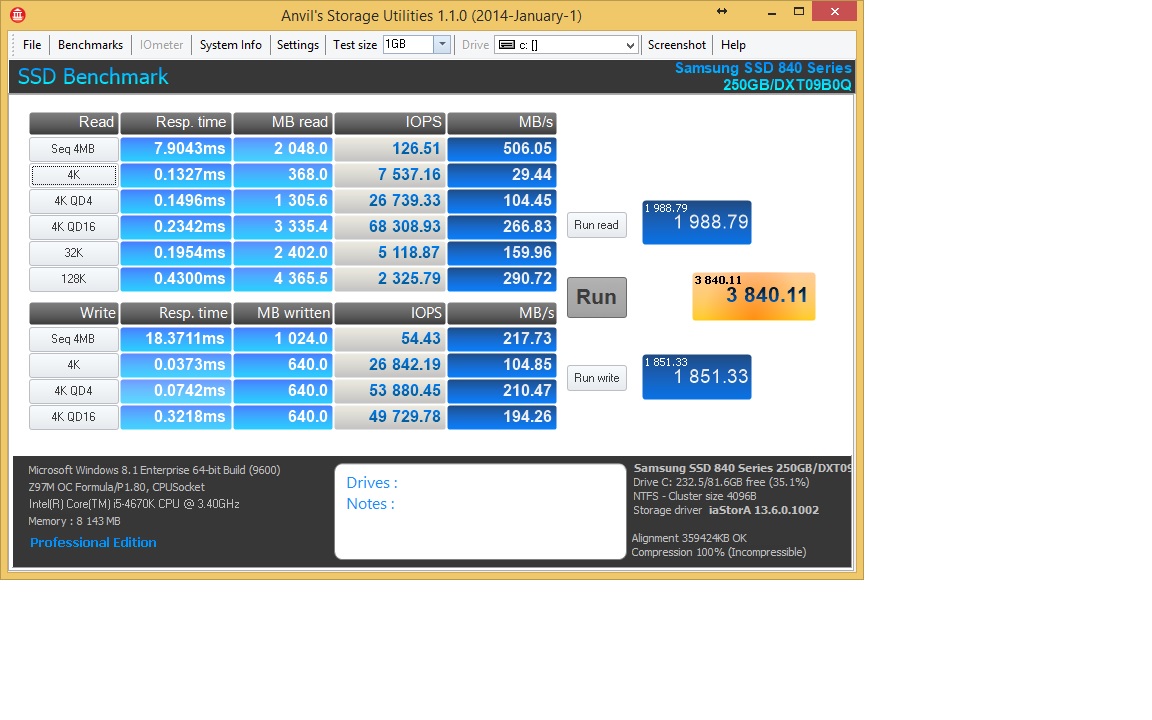Screen dimensions: 1152x720
Task: Close the Anvil's Storage Utilities window
Action: point(835,11)
